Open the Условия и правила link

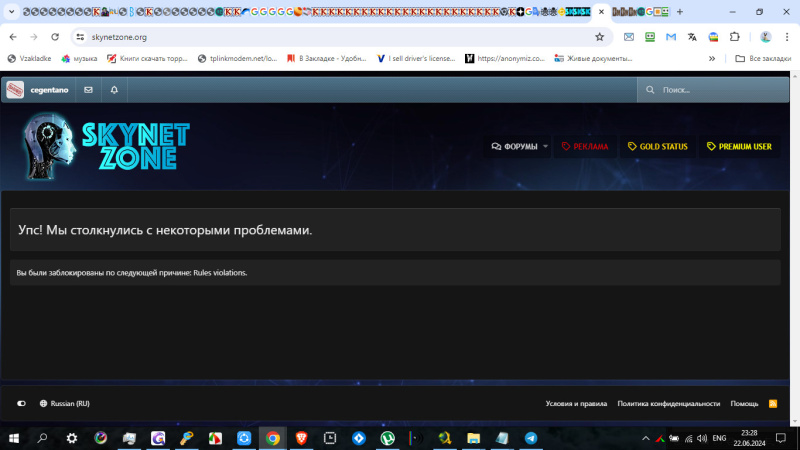[576, 404]
